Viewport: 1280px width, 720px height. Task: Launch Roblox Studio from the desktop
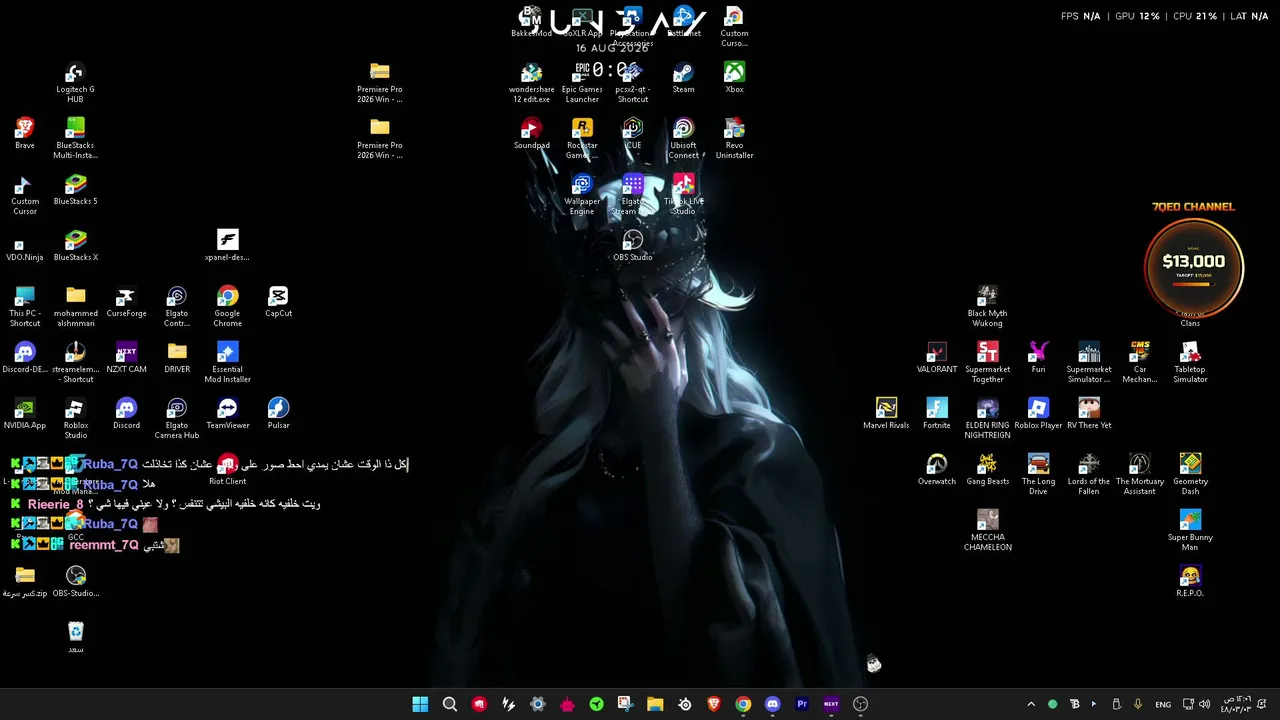coord(75,419)
